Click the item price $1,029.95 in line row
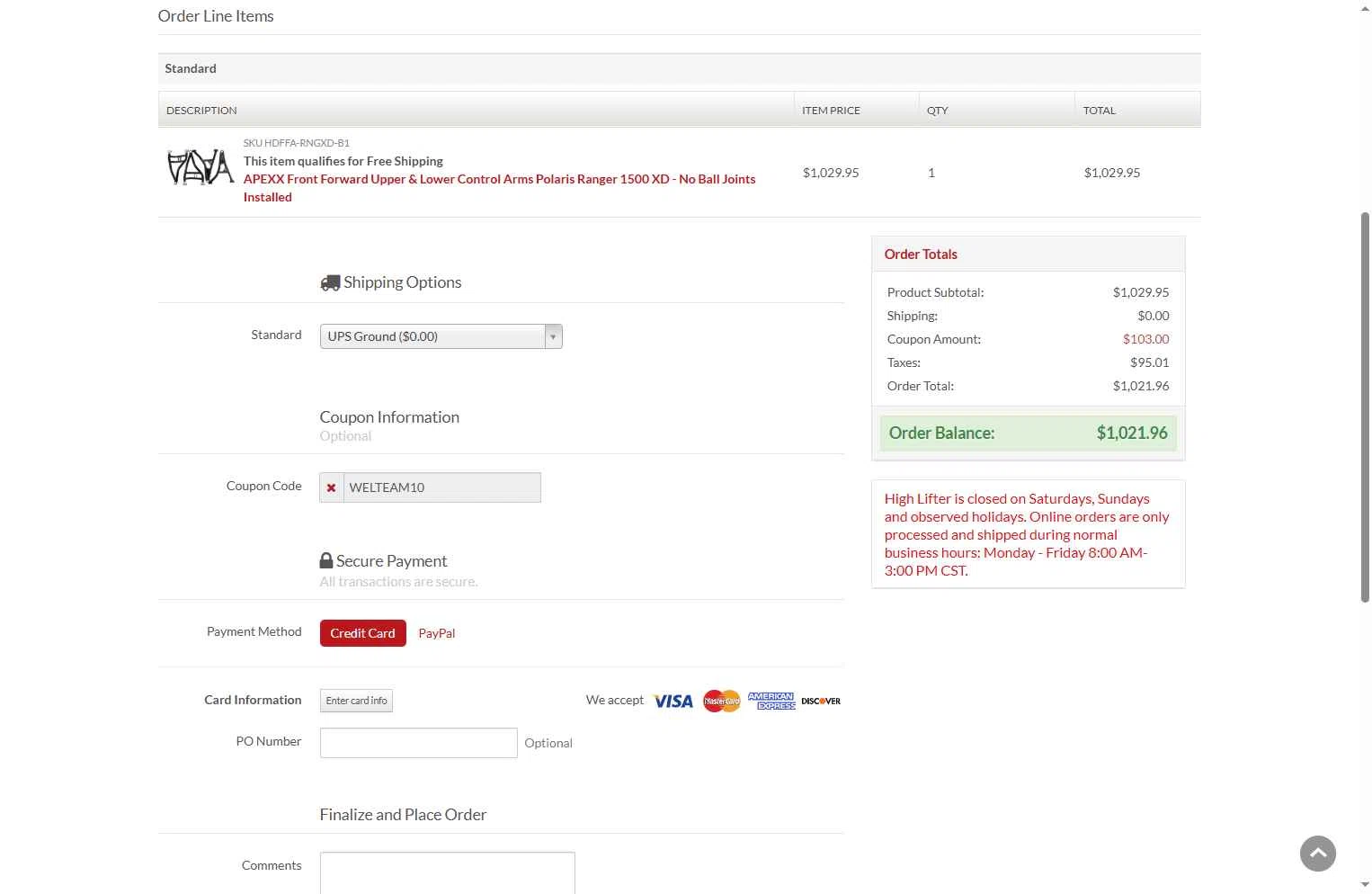This screenshot has height=894, width=1372. 831,173
